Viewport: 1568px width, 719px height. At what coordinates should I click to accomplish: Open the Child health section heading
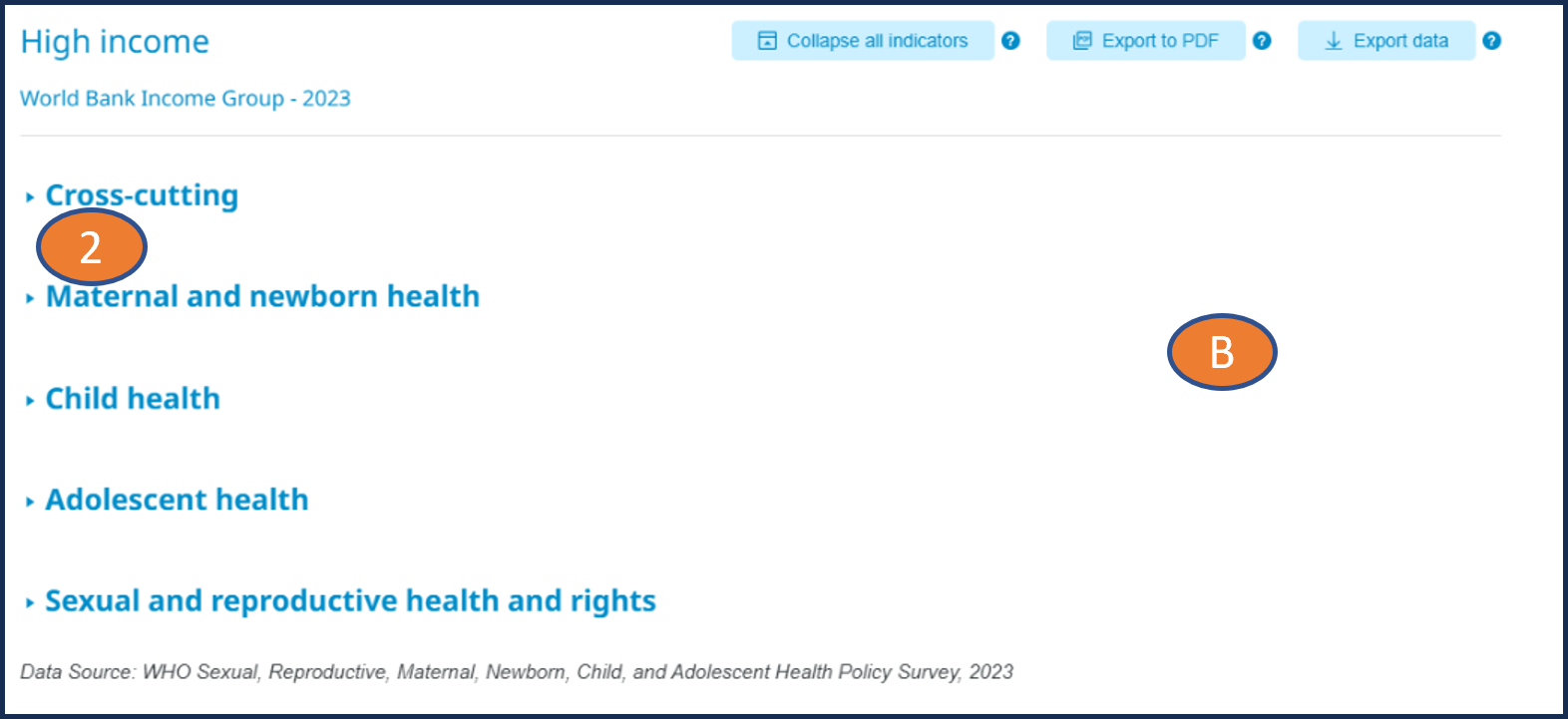point(133,398)
